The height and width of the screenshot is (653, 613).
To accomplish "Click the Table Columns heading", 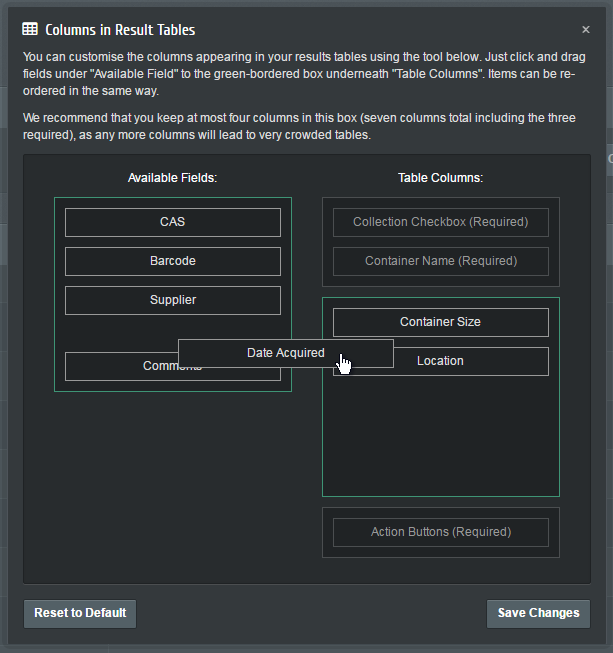I will tap(441, 178).
